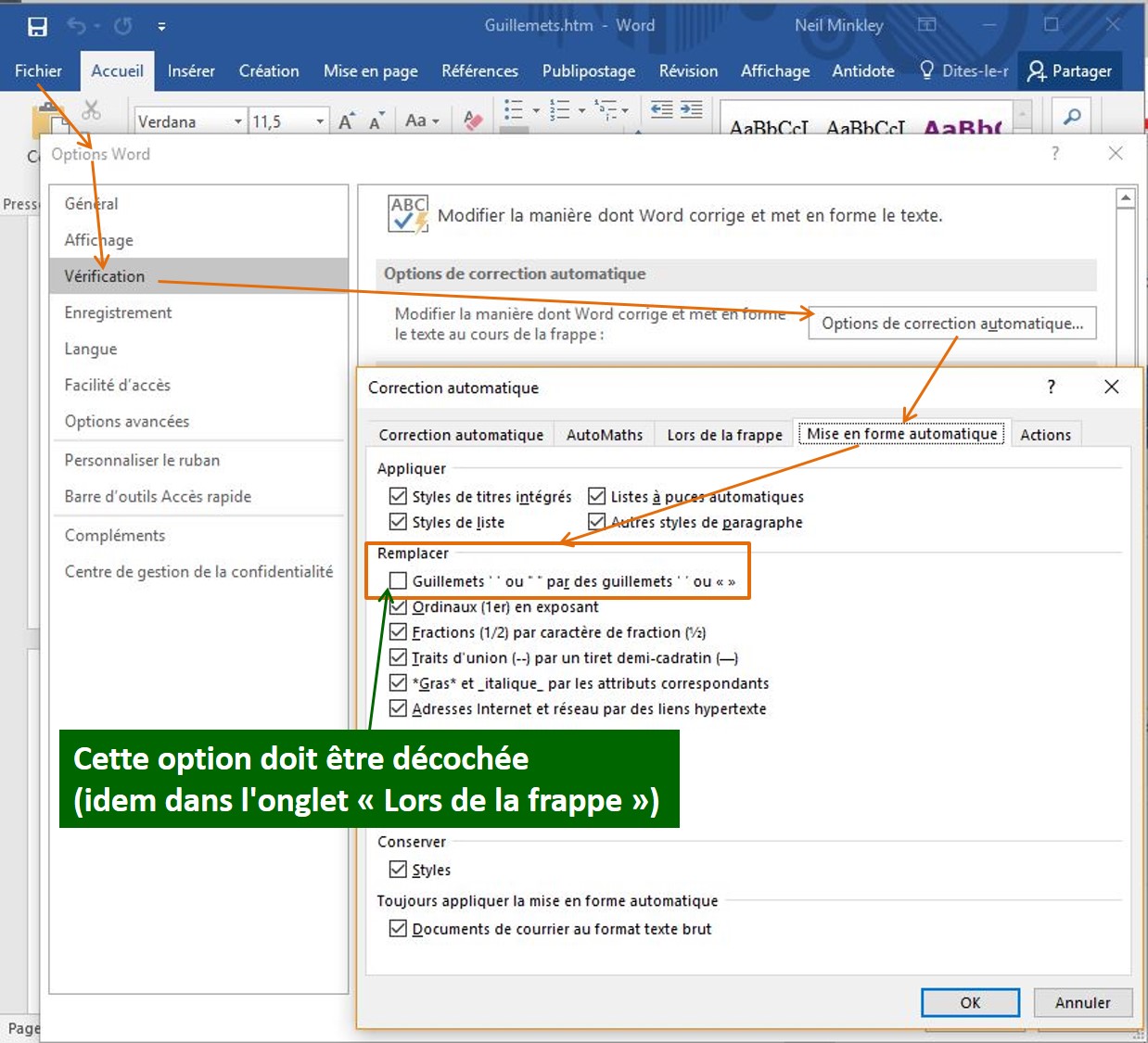Click the clear formatting eraser icon

point(473,121)
